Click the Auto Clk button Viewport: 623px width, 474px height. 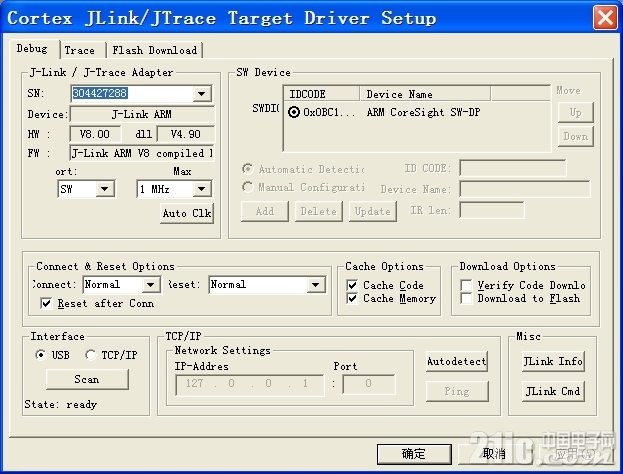pos(187,213)
